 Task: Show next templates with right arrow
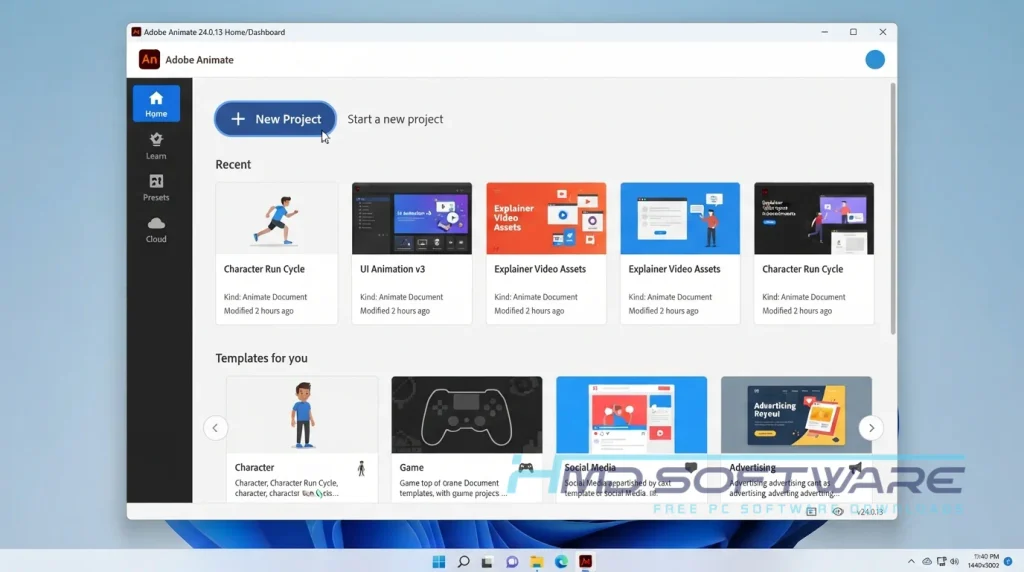871,428
